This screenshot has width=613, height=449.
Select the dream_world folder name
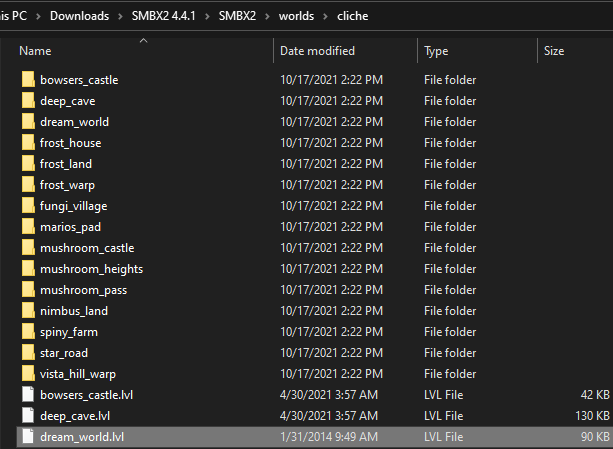click(74, 122)
